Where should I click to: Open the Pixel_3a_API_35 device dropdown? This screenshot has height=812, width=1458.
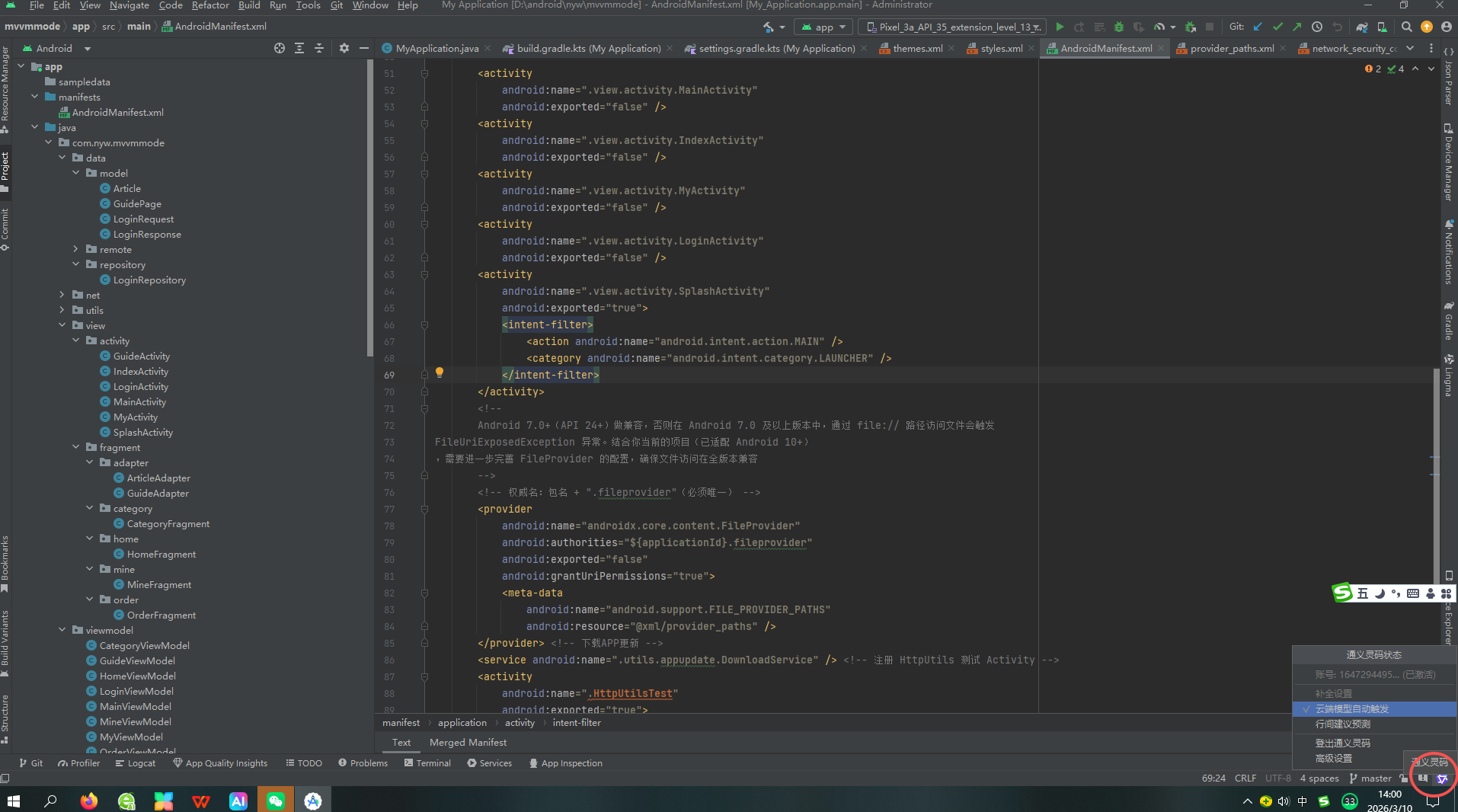(x=952, y=27)
